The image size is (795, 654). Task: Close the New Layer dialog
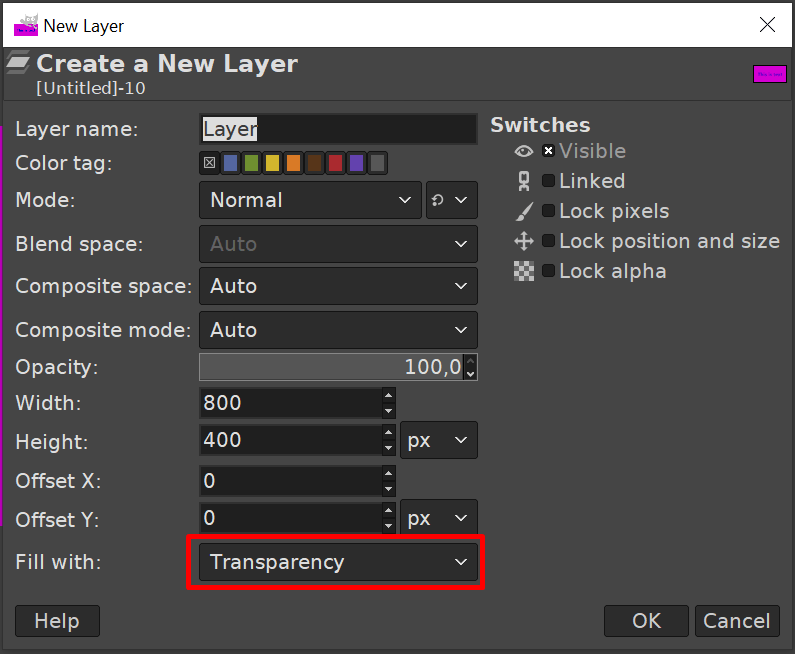(x=767, y=24)
